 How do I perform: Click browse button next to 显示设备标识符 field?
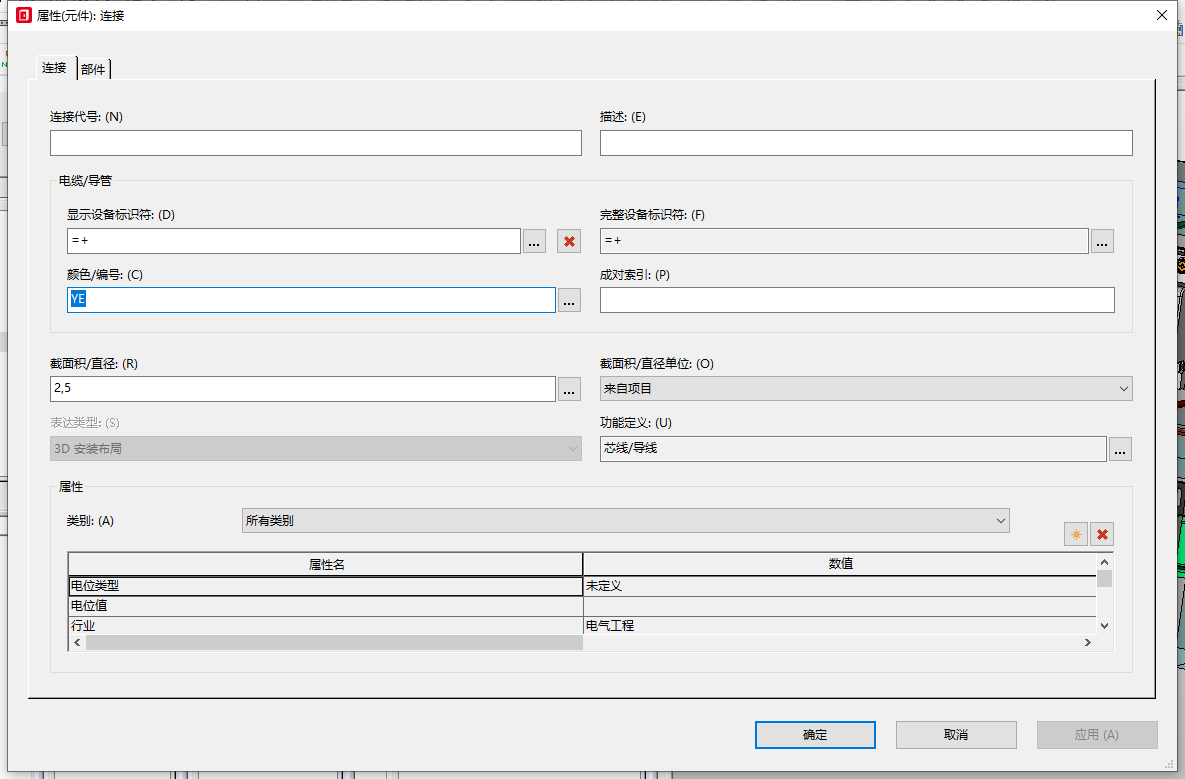534,241
